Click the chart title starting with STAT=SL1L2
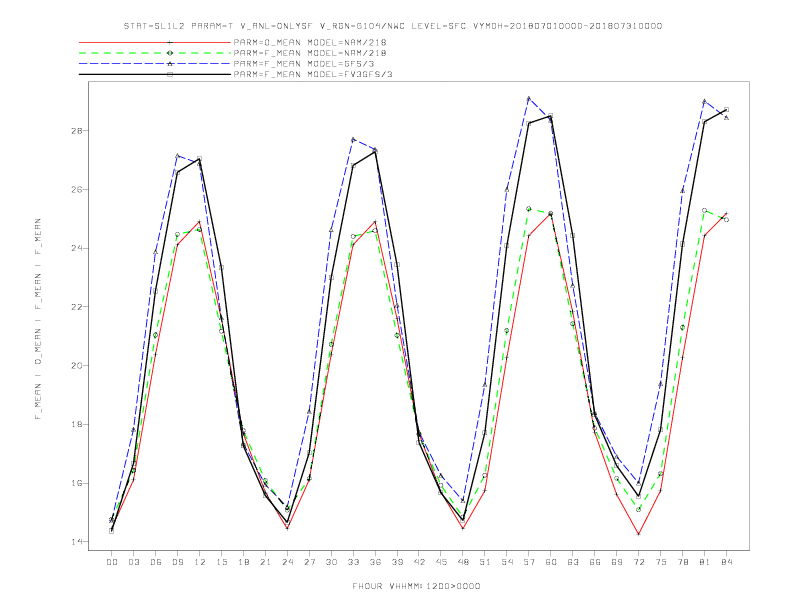 coord(393,26)
